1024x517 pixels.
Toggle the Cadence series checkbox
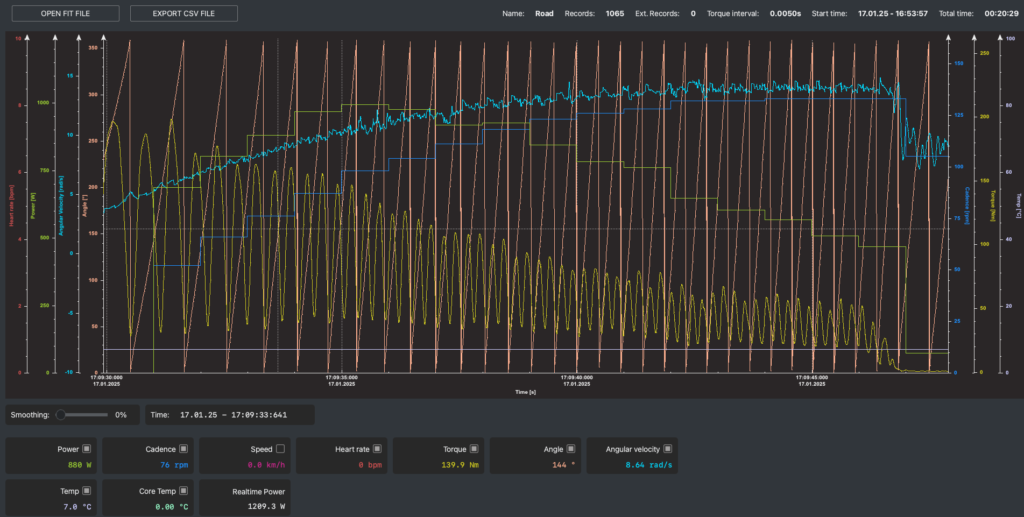pos(183,449)
